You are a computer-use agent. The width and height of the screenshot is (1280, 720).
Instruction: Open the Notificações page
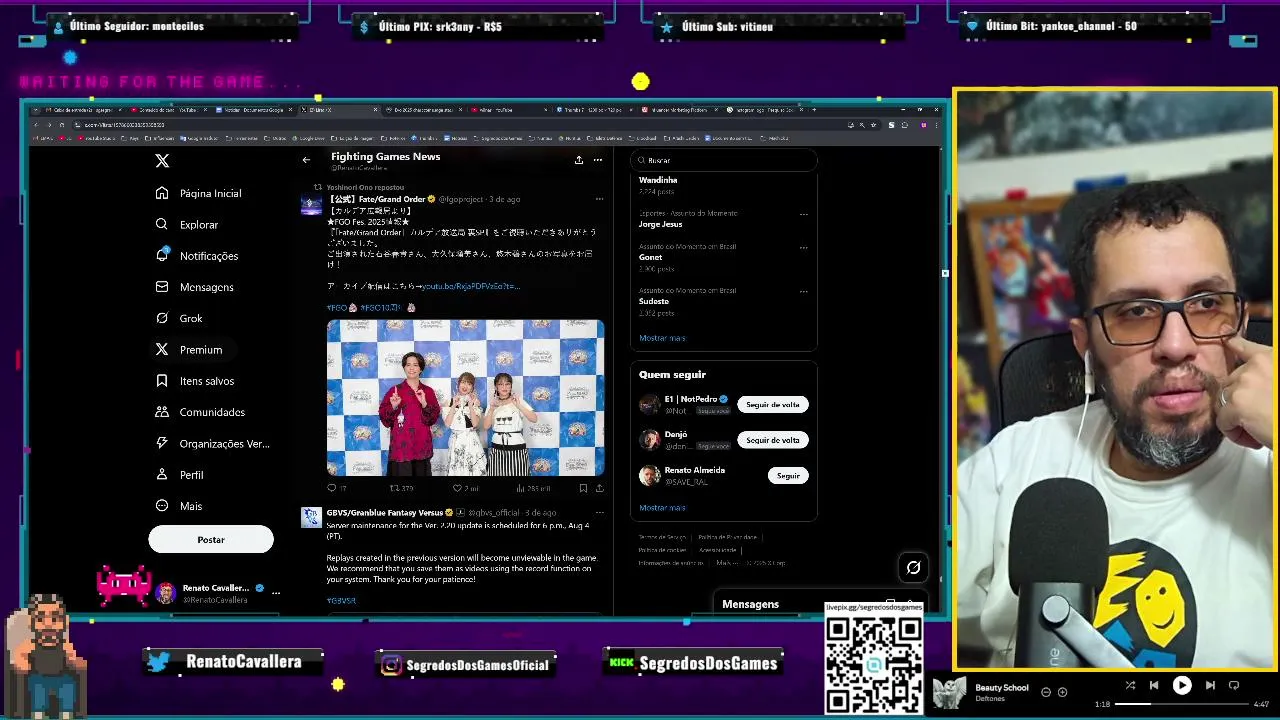(x=197, y=256)
